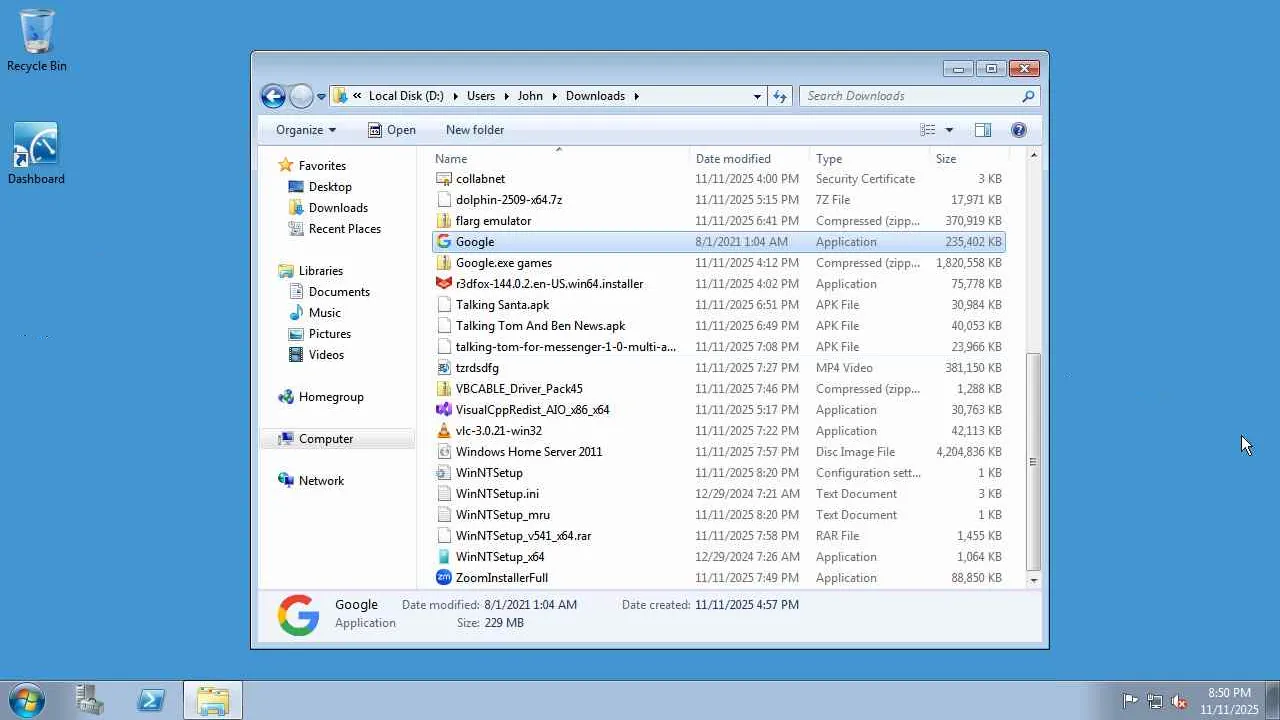The height and width of the screenshot is (720, 1280).
Task: Open Recent Places in navigation pane
Action: tap(345, 229)
